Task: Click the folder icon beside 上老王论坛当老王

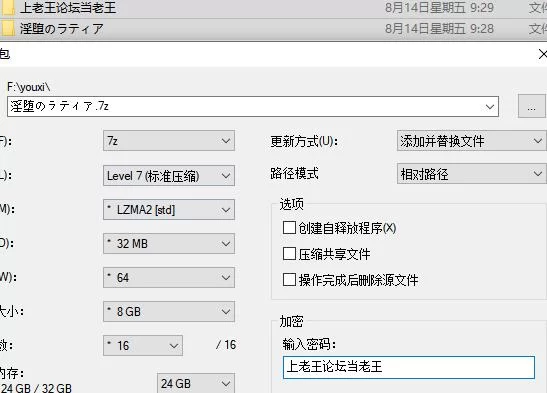Action: tap(8, 8)
